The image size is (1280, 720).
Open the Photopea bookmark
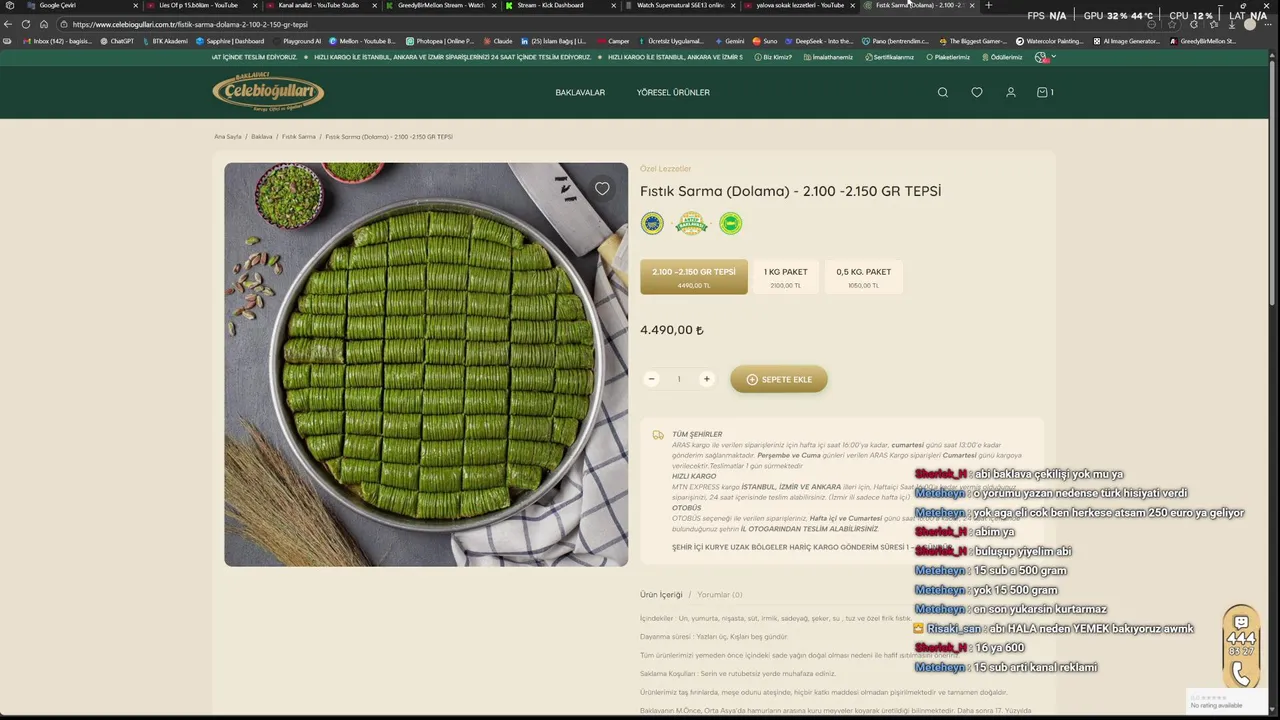click(x=440, y=41)
